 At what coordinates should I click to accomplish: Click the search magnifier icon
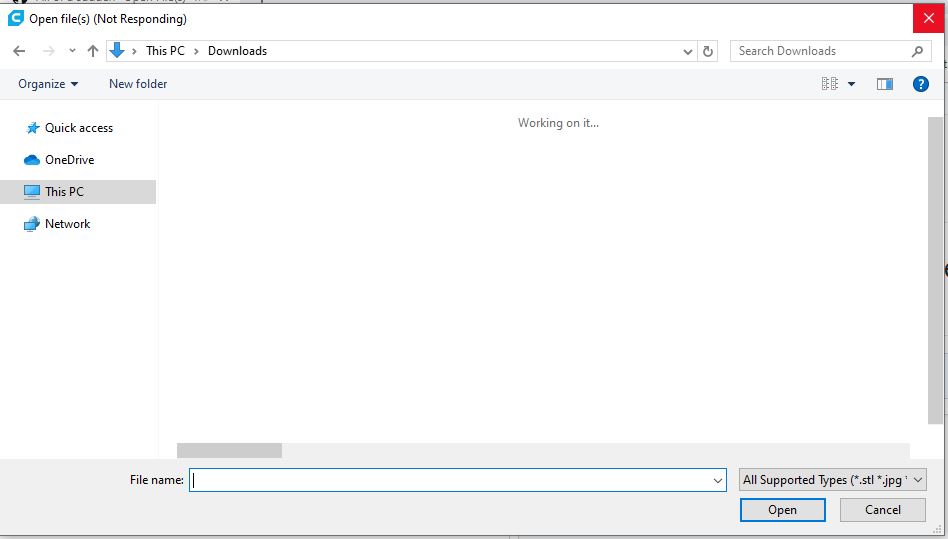click(918, 51)
